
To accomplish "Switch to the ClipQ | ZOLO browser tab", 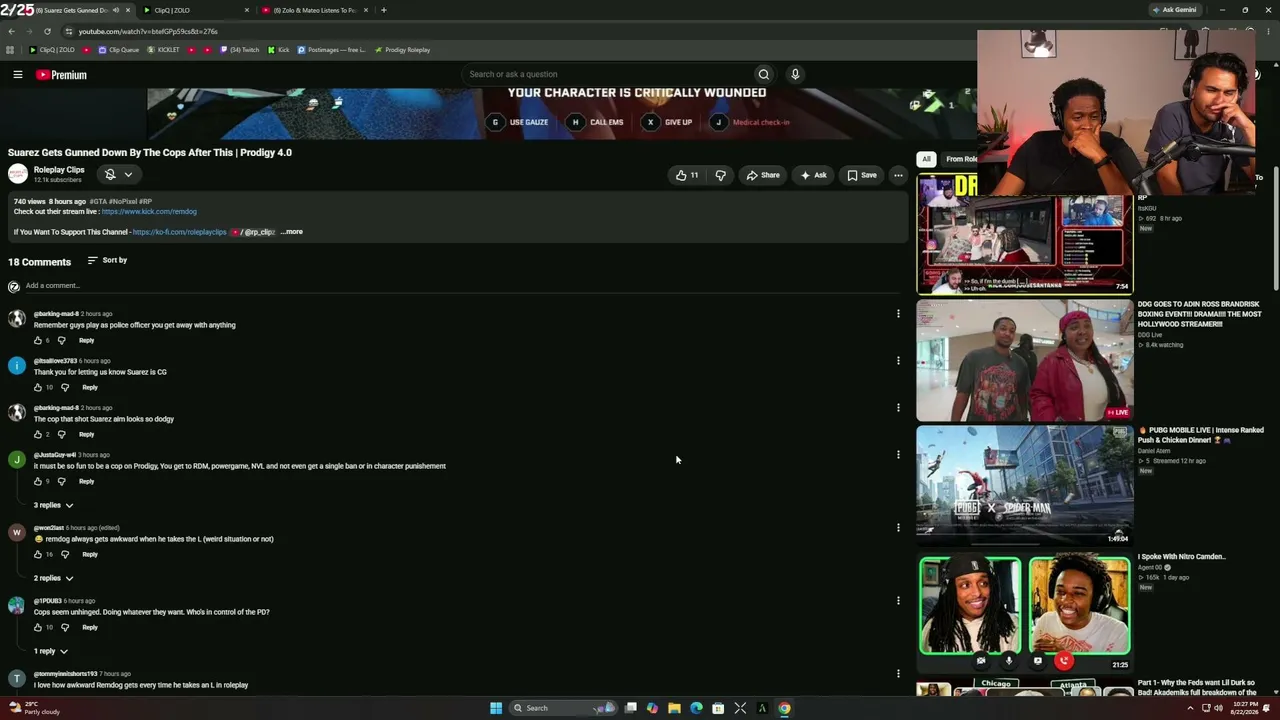I will [x=196, y=10].
